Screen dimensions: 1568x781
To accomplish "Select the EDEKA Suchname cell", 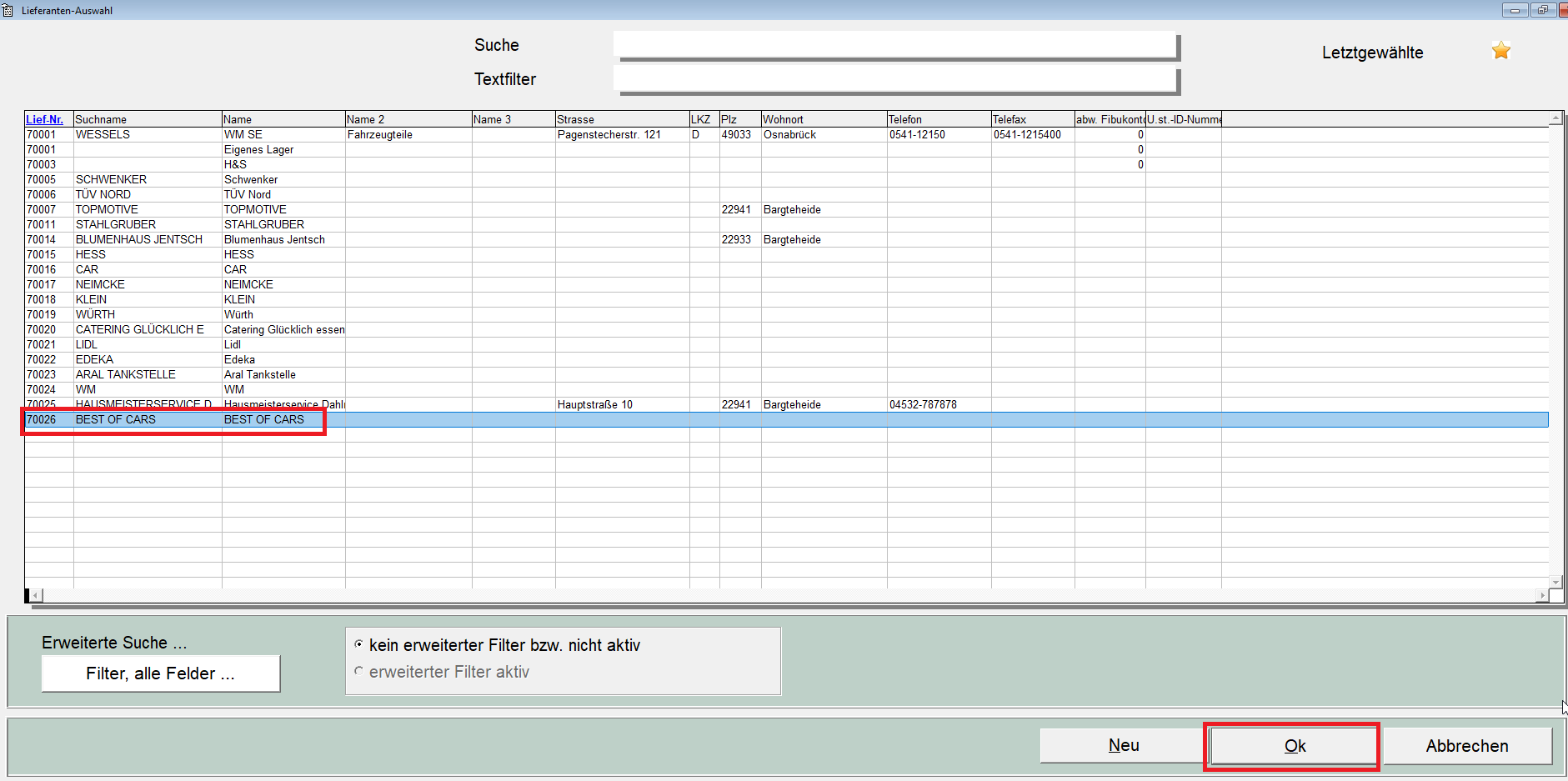I will pos(148,359).
